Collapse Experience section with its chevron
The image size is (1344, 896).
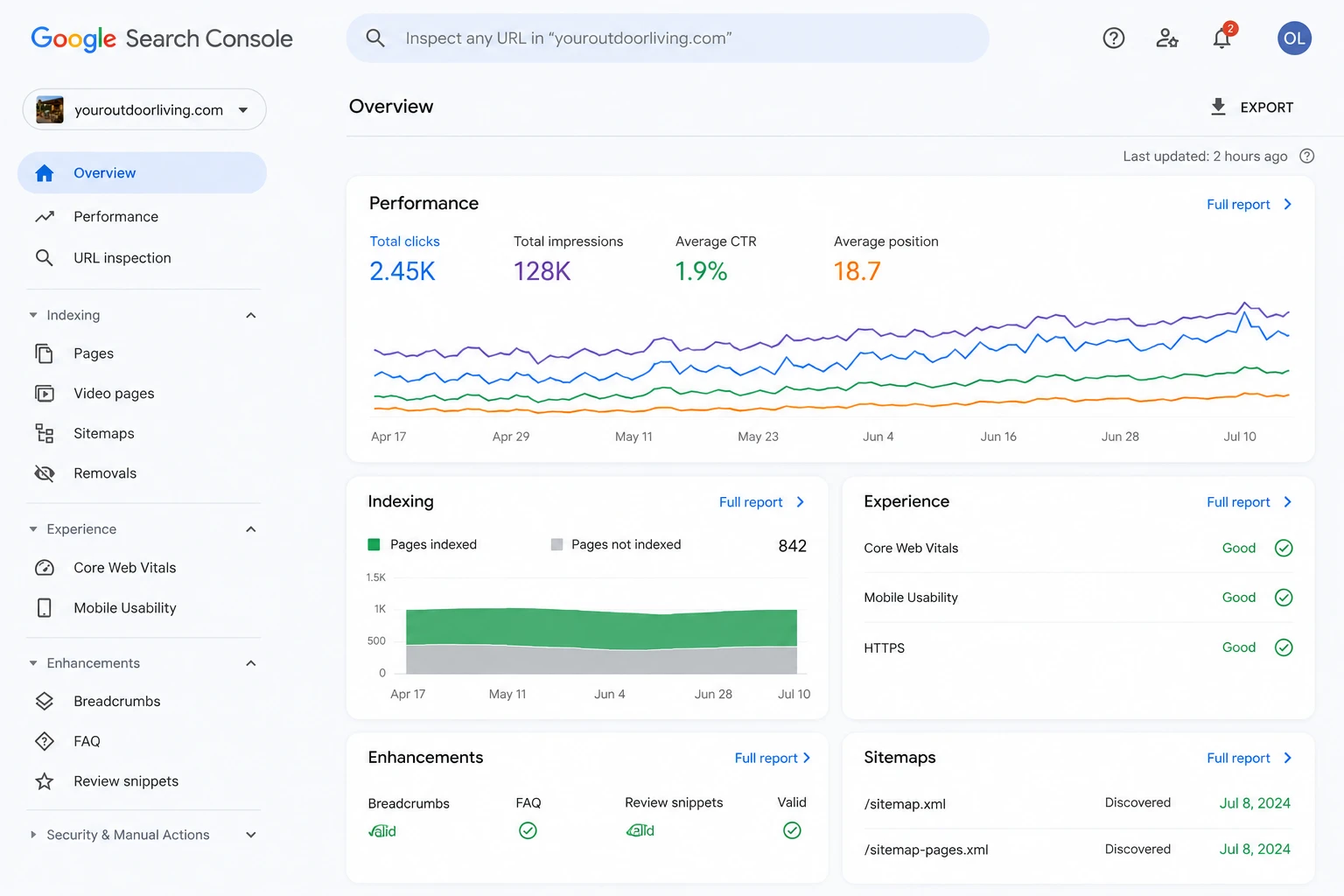(251, 529)
